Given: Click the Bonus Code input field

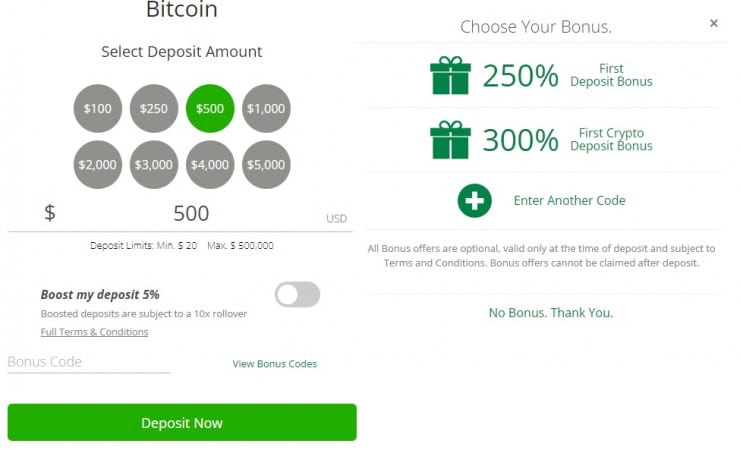Looking at the screenshot, I should click(x=88, y=361).
